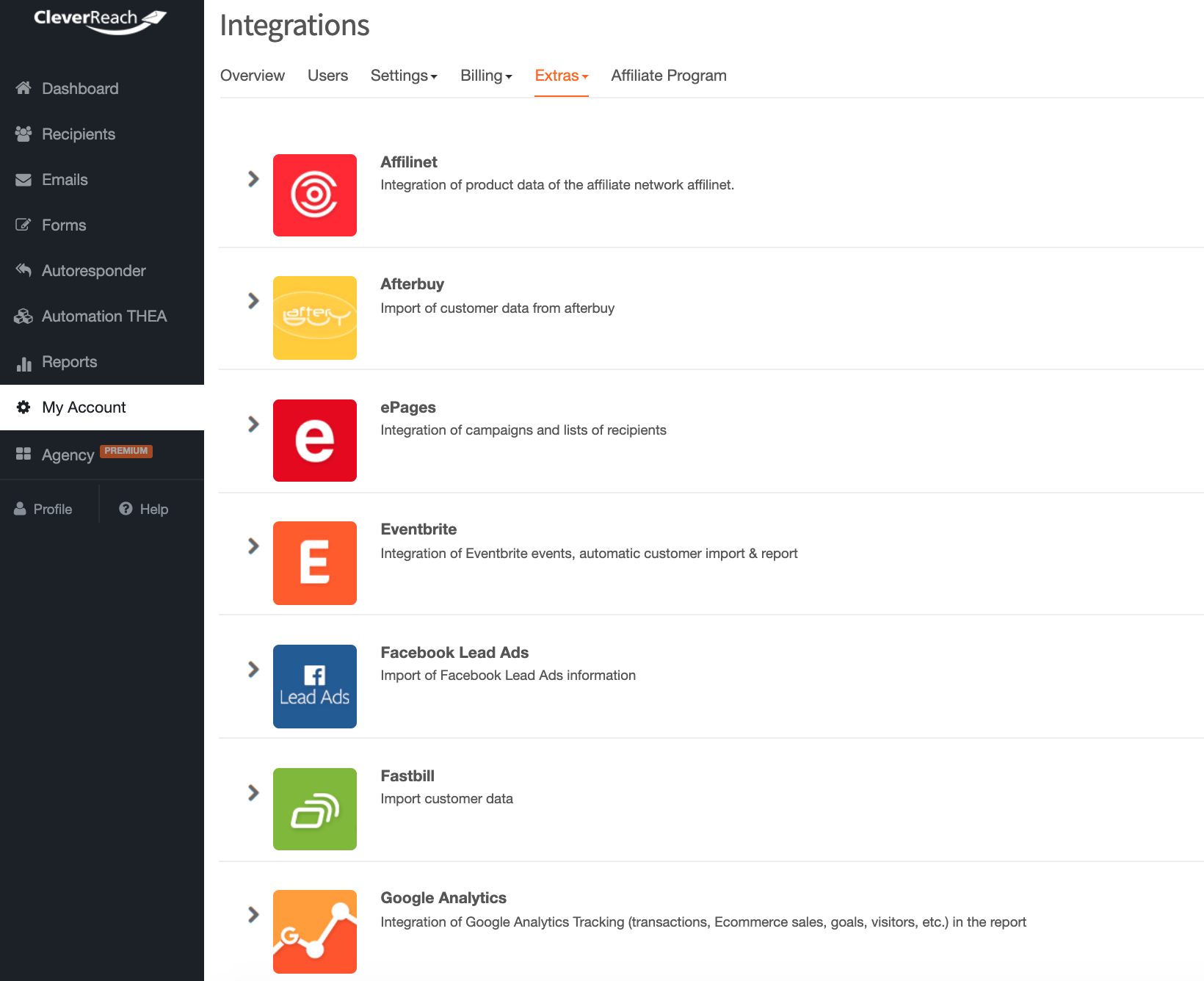
Task: Expand the Facebook Lead Ads chevron
Action: [x=253, y=669]
